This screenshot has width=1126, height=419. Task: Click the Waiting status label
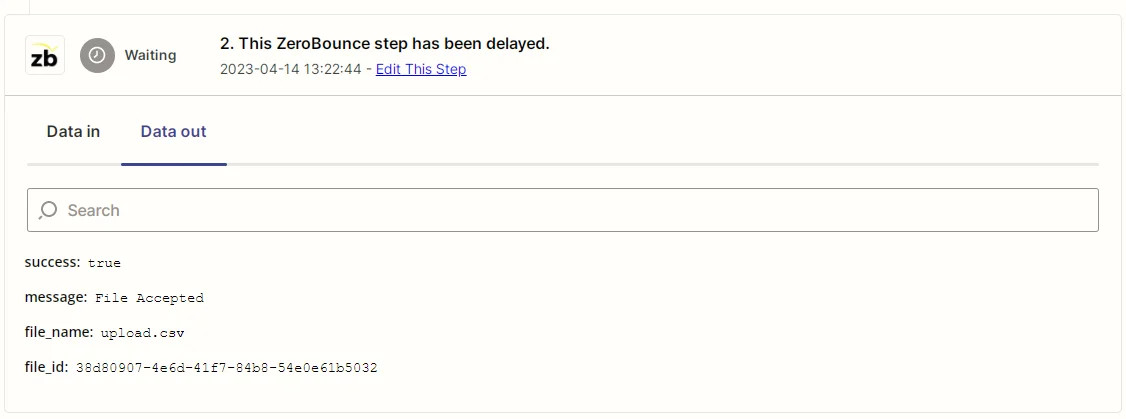point(150,55)
